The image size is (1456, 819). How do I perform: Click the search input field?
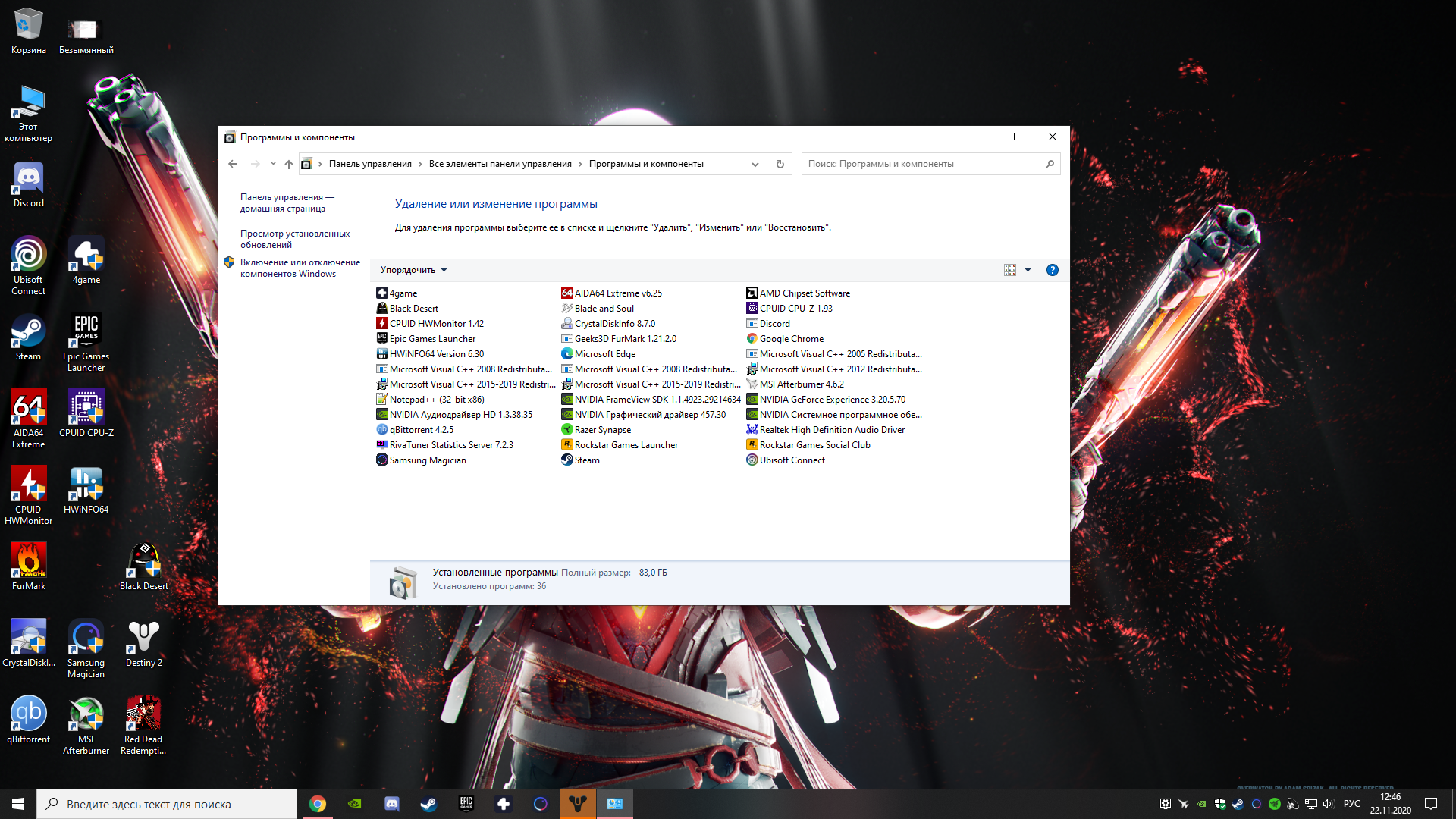point(930,163)
